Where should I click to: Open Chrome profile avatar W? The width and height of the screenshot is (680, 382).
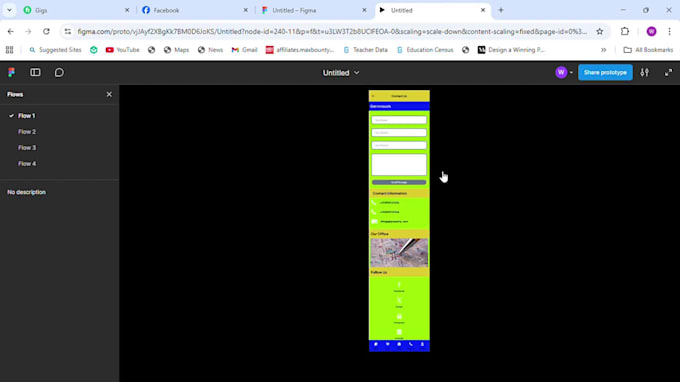651,31
